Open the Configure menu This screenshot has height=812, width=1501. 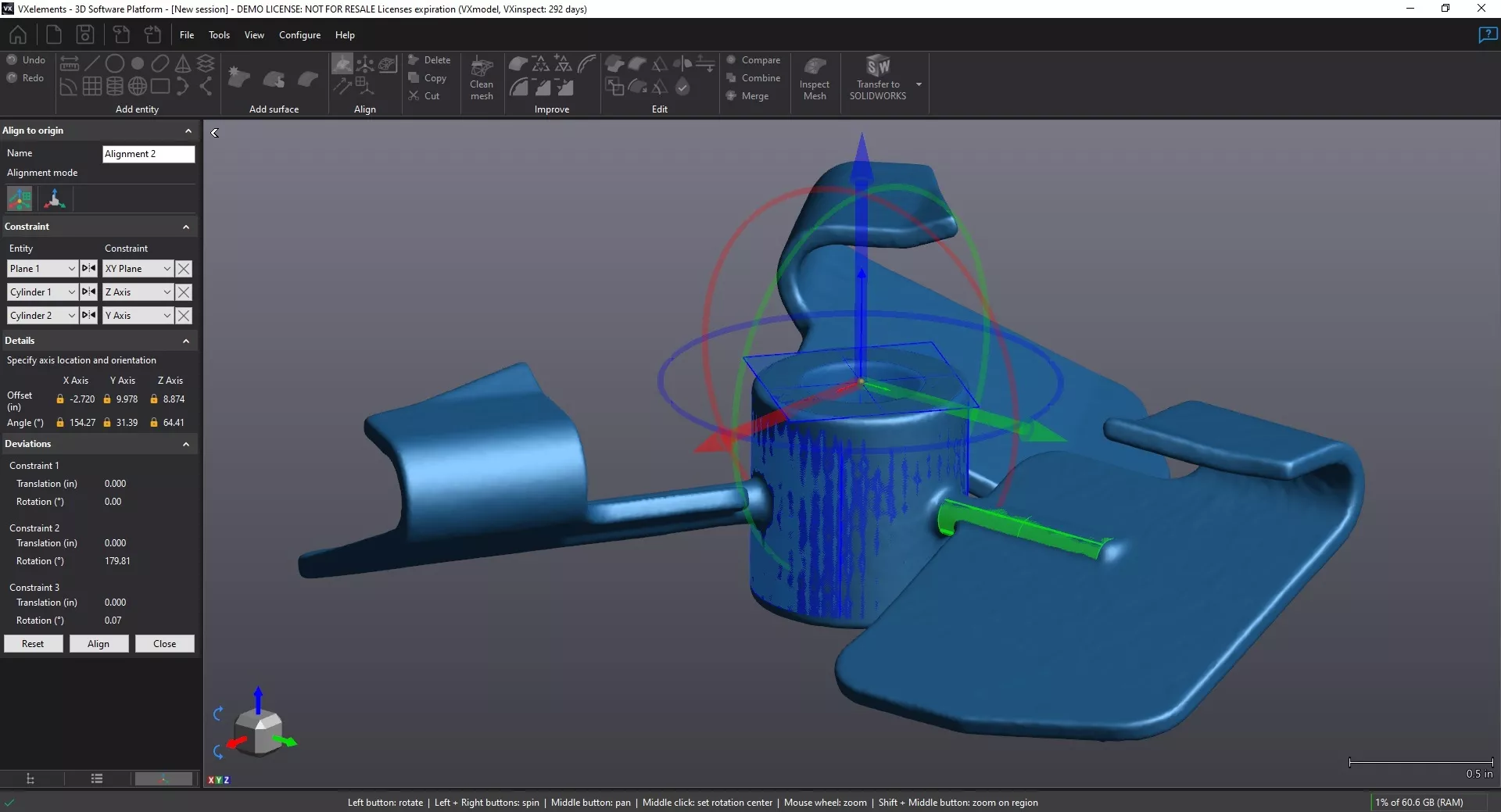299,34
